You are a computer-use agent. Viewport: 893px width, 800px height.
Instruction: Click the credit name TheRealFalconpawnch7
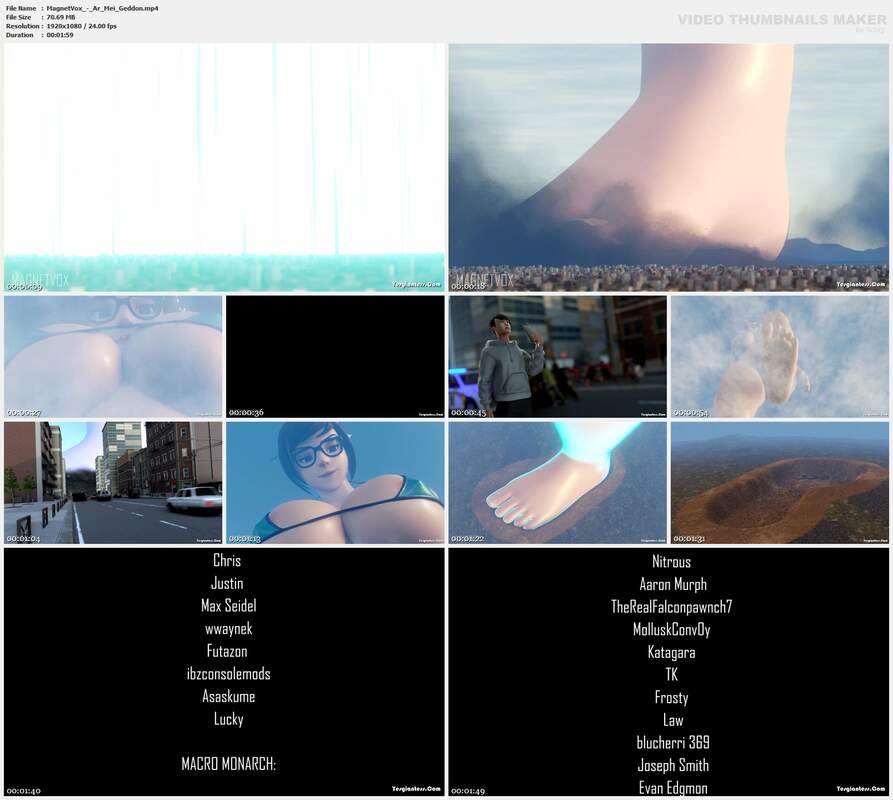tap(671, 607)
